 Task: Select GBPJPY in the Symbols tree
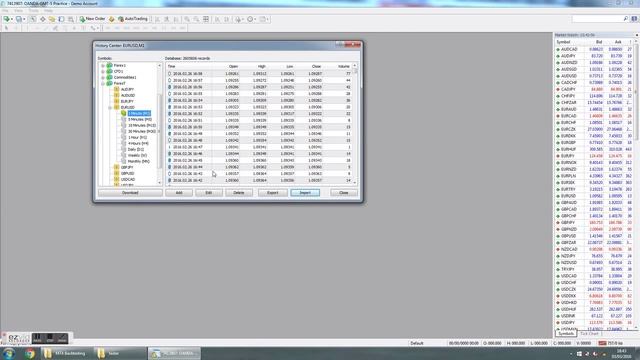[x=127, y=167]
